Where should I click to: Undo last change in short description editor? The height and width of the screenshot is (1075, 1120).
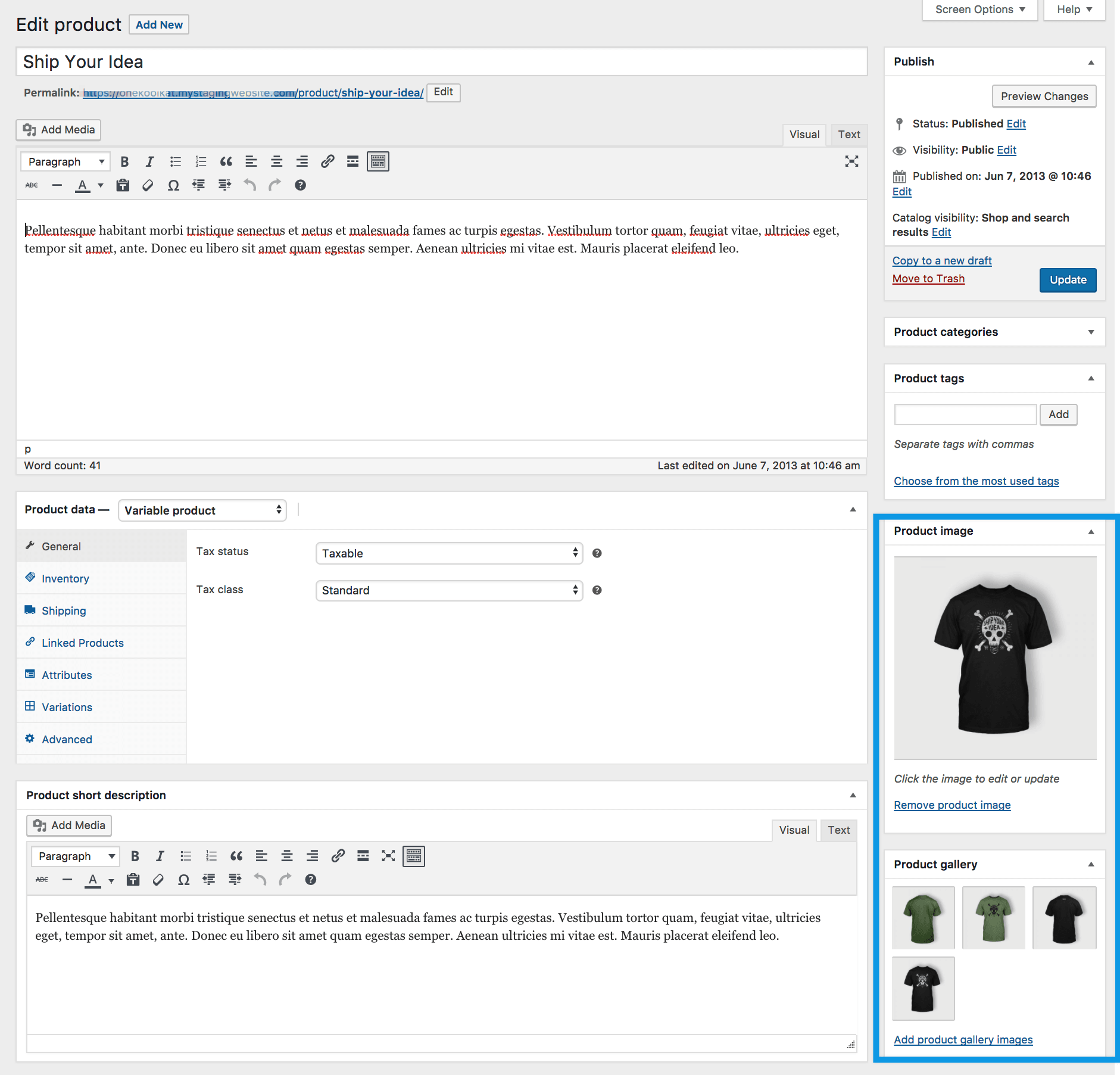pos(260,880)
